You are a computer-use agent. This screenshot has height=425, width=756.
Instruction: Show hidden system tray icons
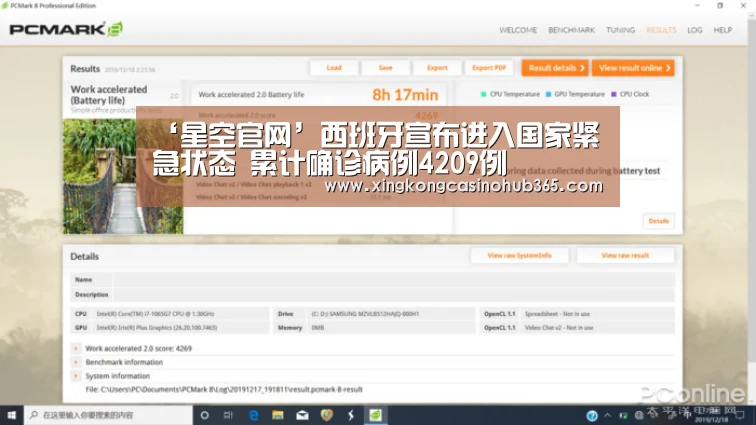[608, 415]
